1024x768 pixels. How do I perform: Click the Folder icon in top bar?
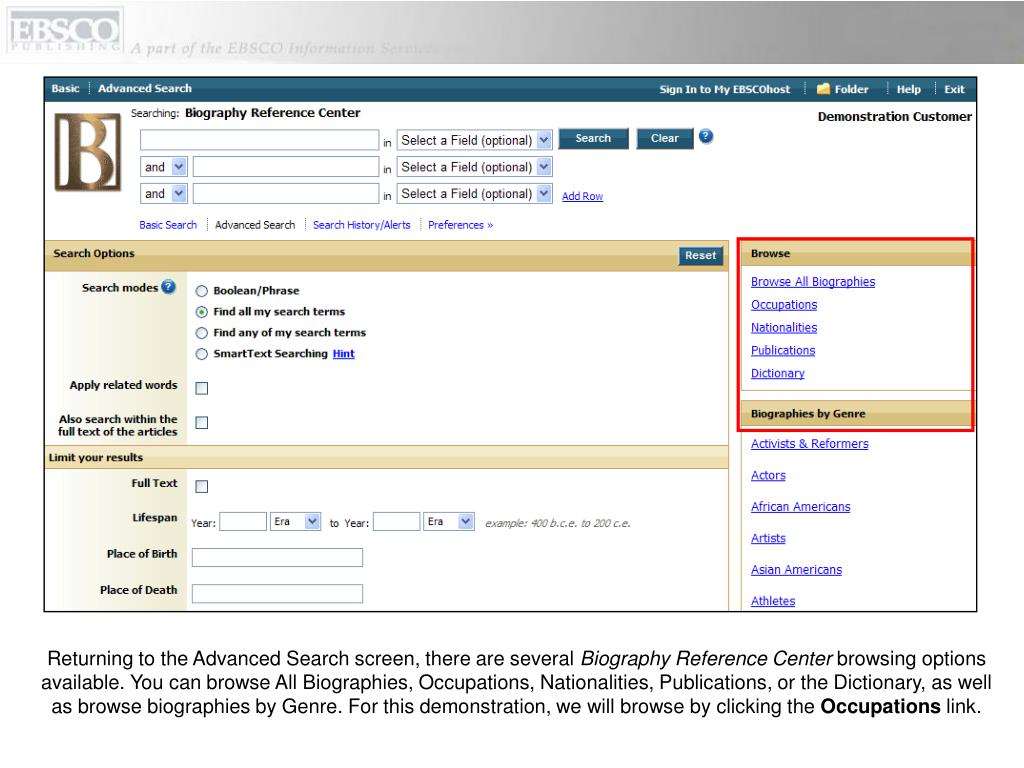[x=824, y=89]
